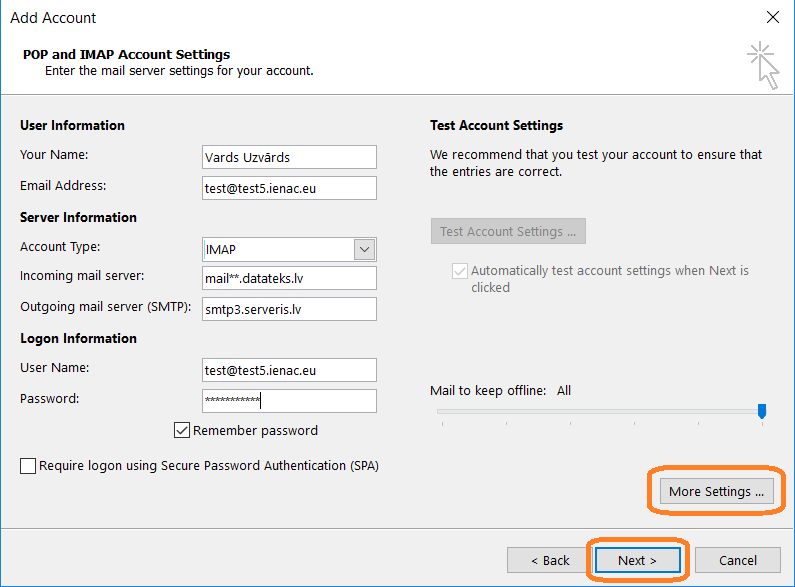This screenshot has width=795, height=587.
Task: Close the Add Account dialog
Action: point(773,17)
